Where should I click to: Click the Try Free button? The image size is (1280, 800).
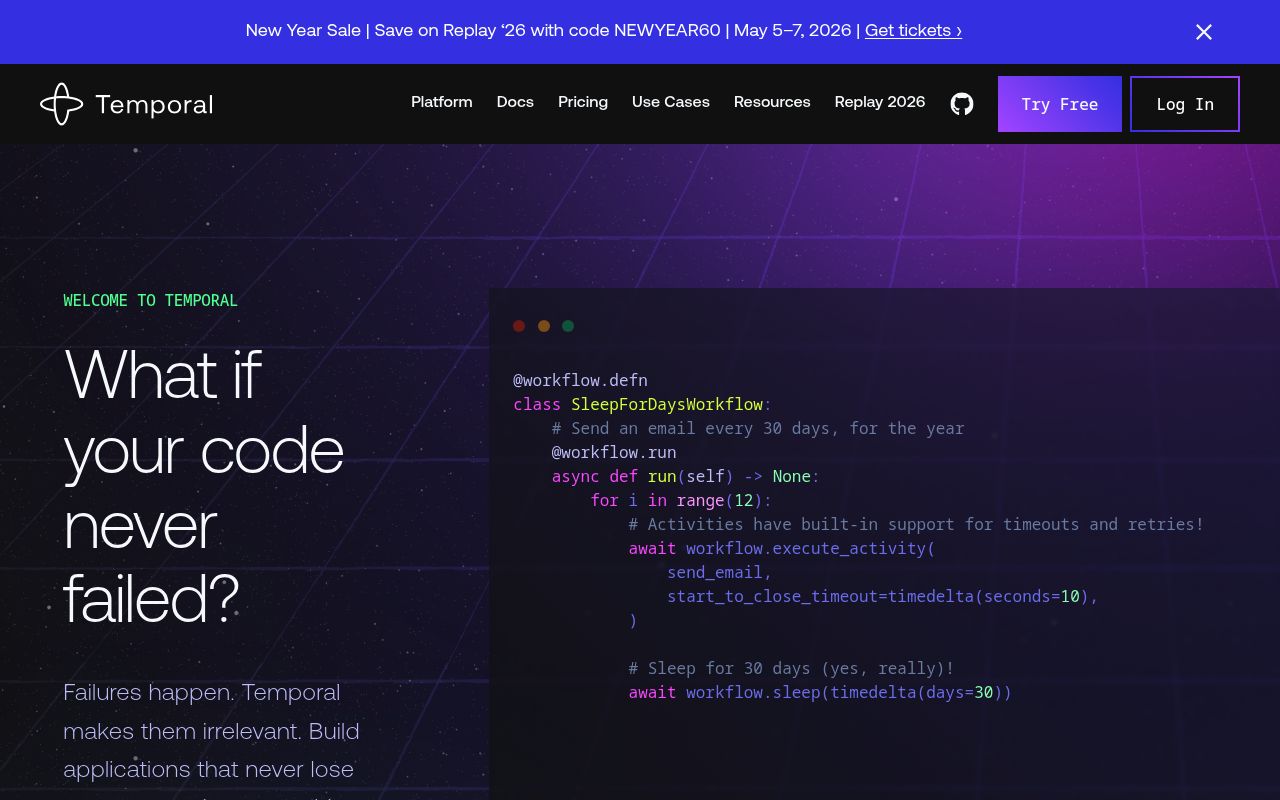pos(1060,104)
